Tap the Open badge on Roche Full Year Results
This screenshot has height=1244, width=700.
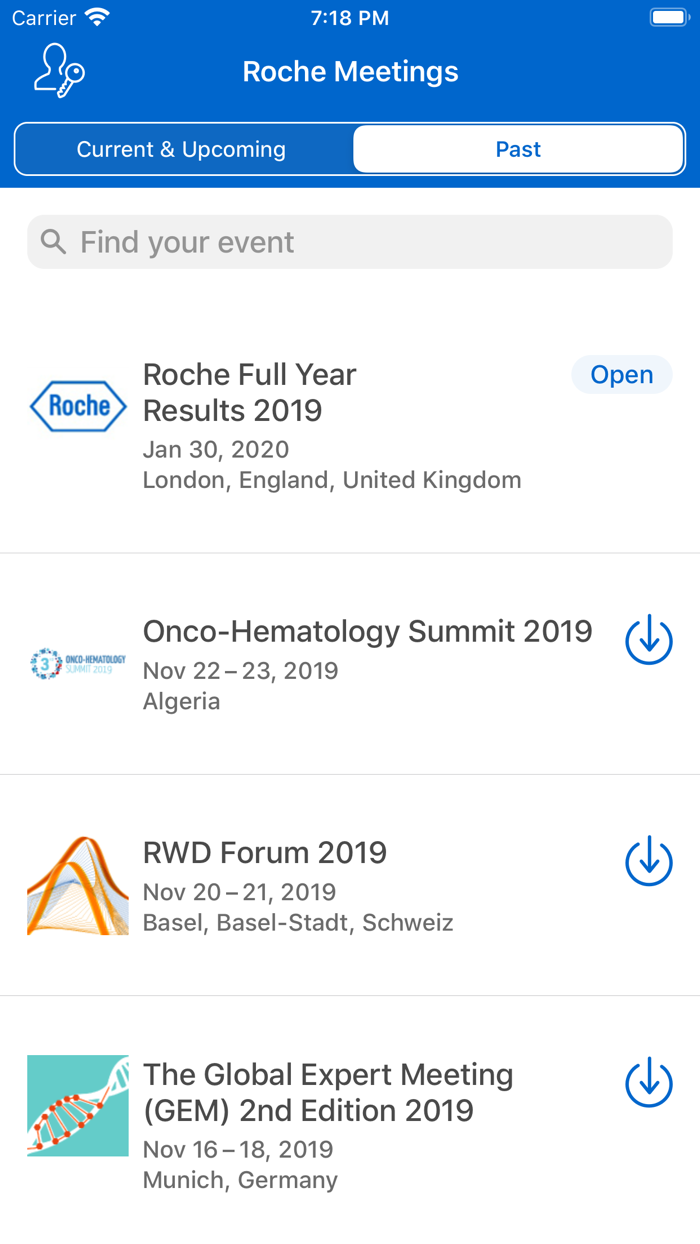[x=622, y=374]
